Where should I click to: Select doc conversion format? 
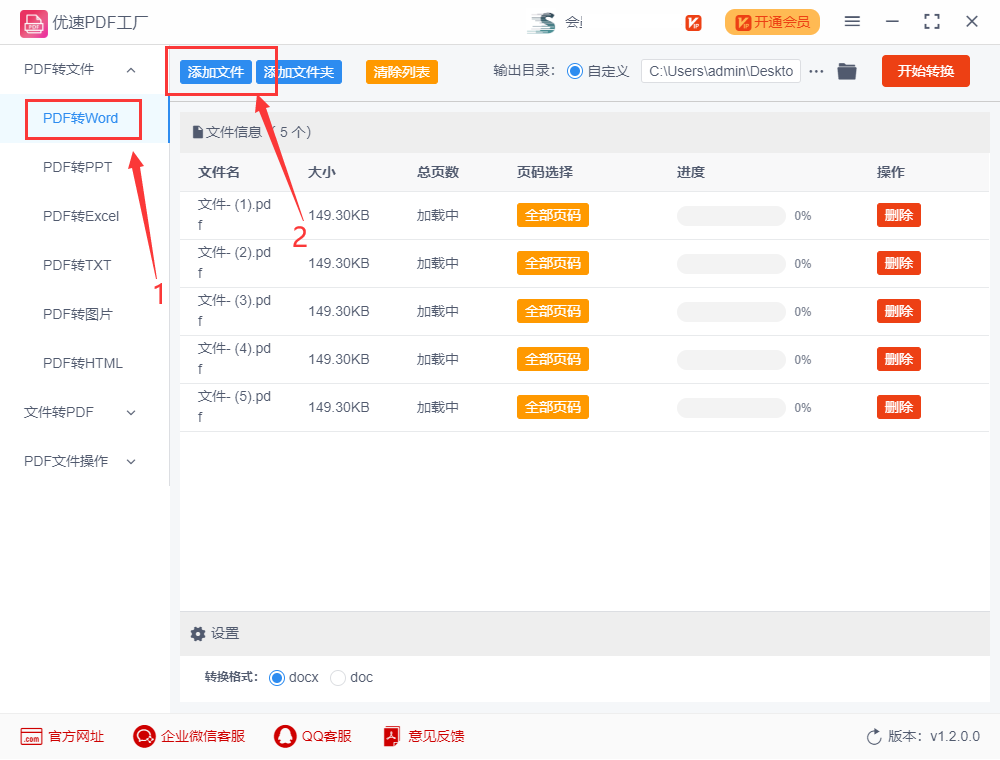coord(338,678)
